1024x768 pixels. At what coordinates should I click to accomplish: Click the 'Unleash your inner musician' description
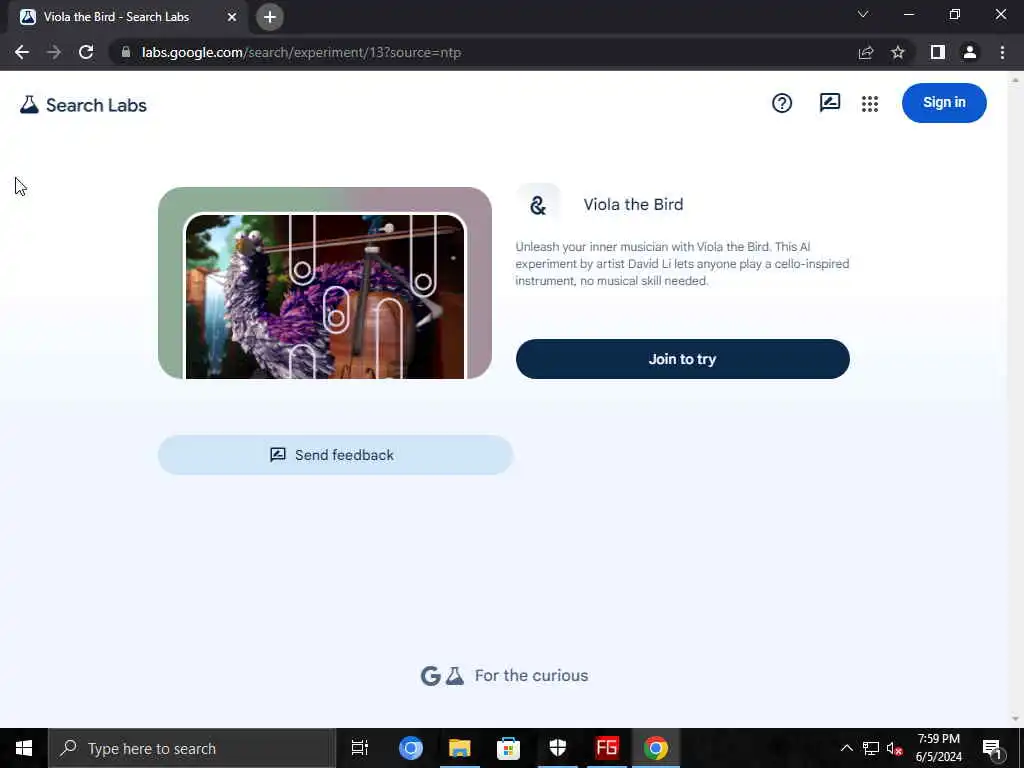[682, 264]
